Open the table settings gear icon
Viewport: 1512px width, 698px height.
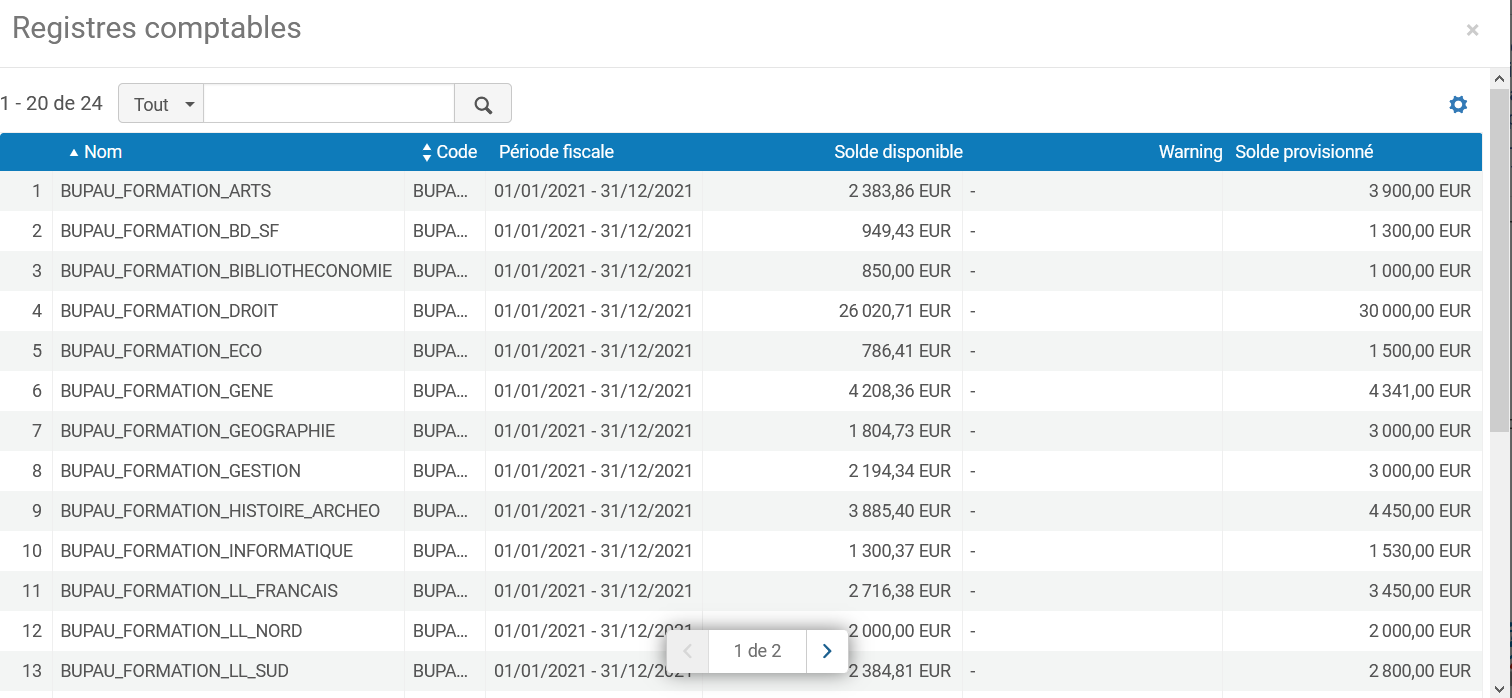(x=1458, y=104)
